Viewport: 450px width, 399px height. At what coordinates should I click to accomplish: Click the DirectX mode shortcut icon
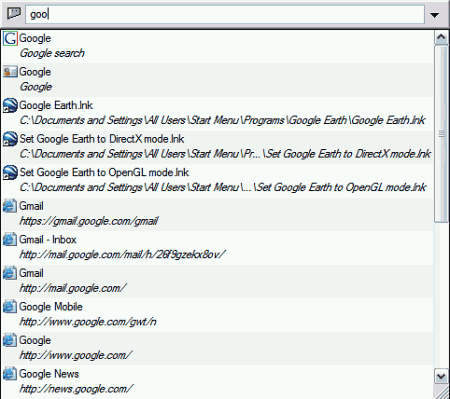pos(10,139)
